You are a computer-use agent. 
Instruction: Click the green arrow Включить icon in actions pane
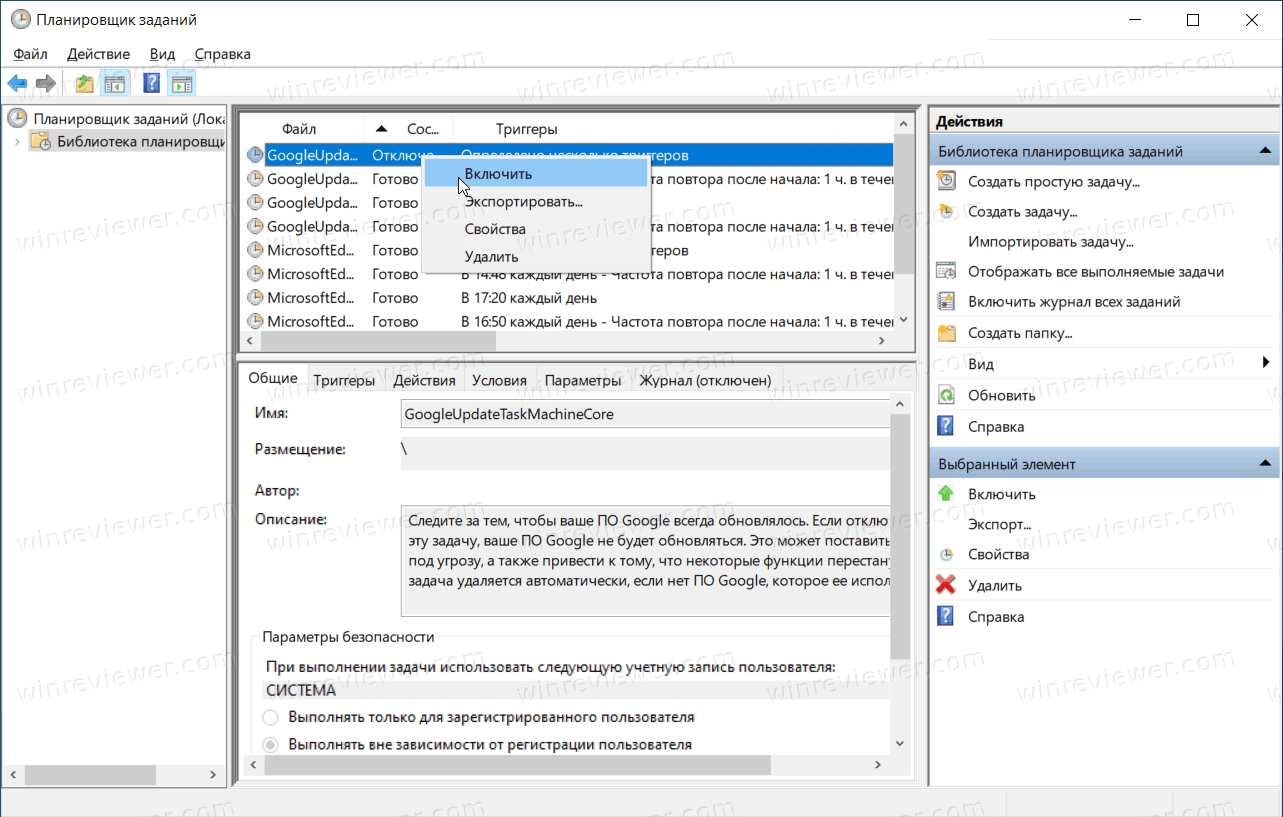point(946,493)
